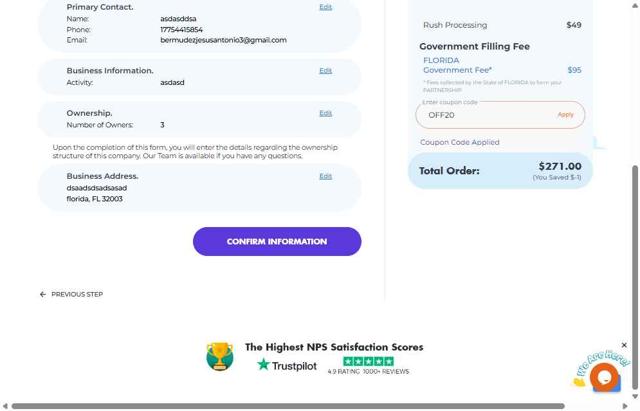Click the Total Order amount $271.00

tap(560, 166)
